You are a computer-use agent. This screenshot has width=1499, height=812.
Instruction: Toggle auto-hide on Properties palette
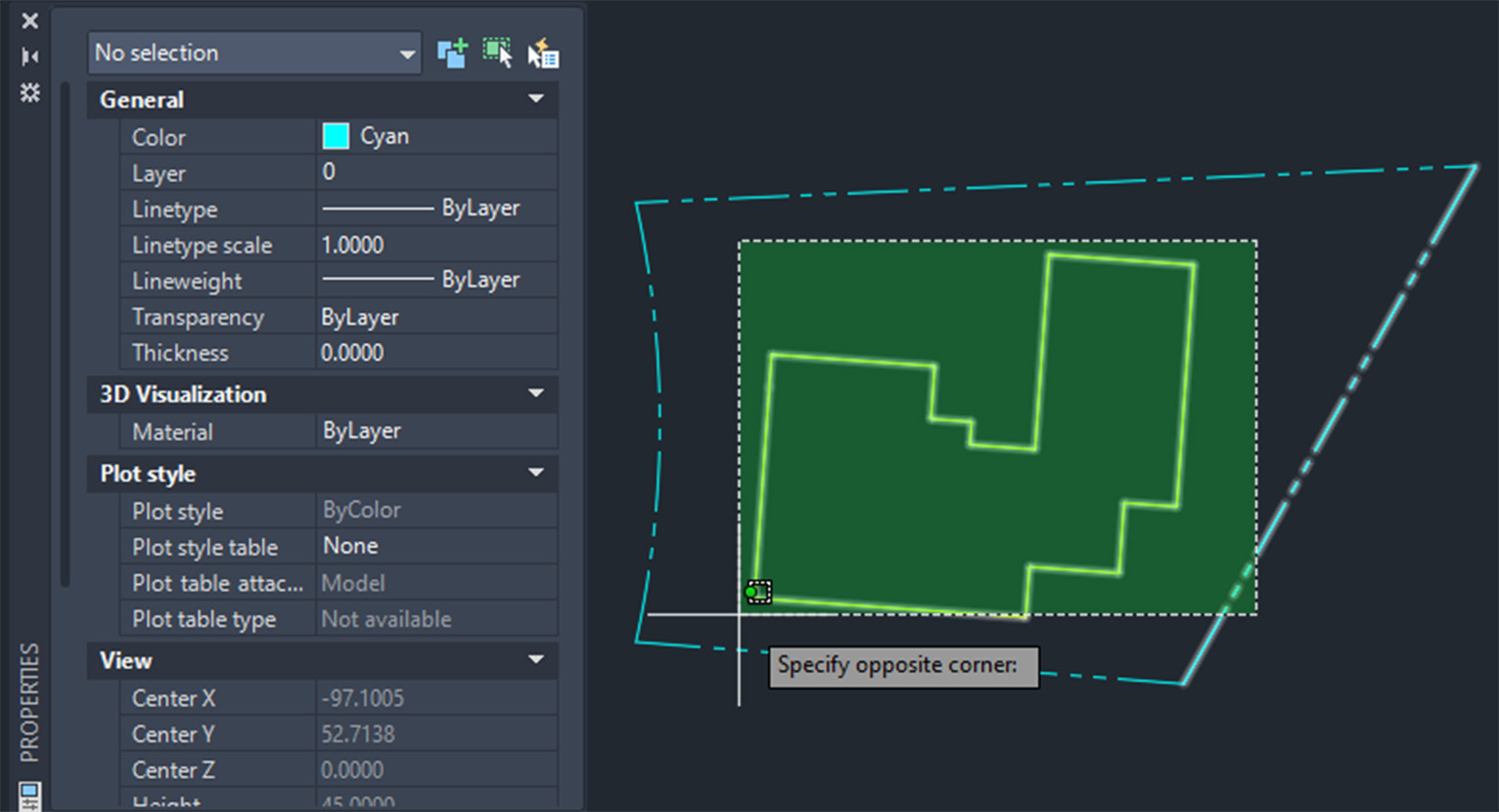[x=30, y=57]
